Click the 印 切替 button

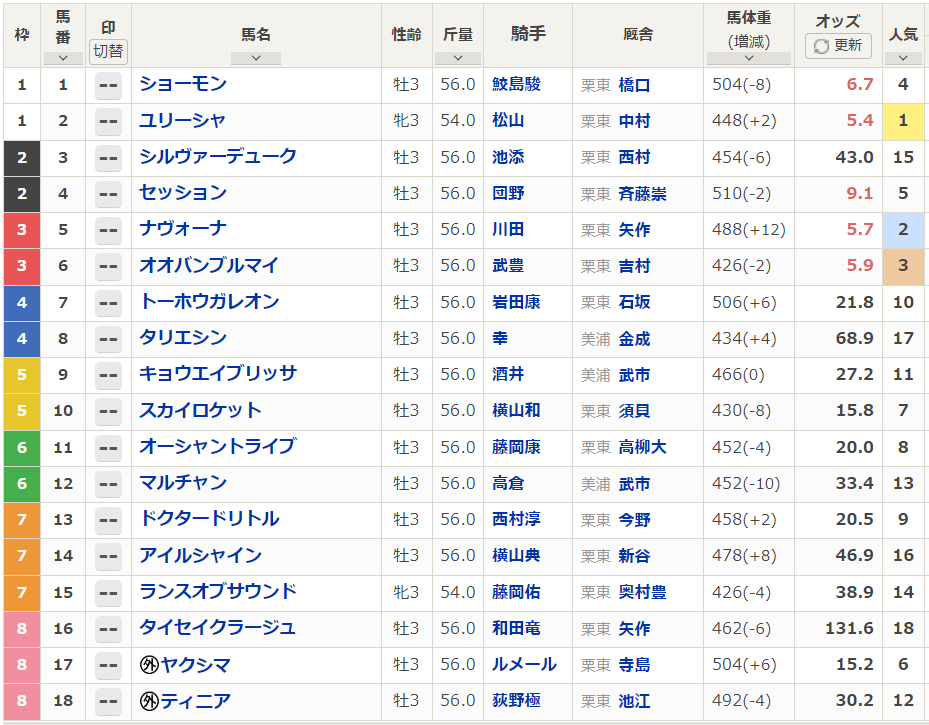pyautogui.click(x=108, y=52)
